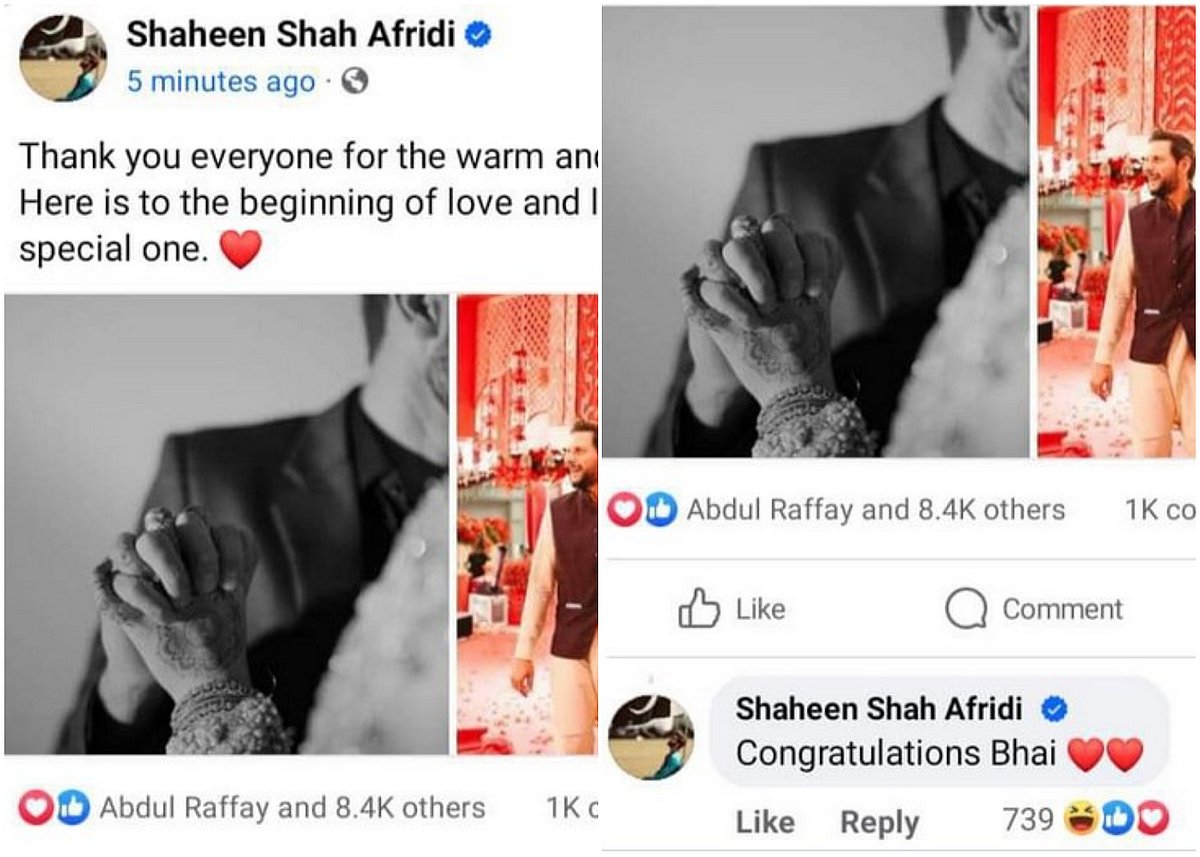This screenshot has height=857, width=1200.
Task: Open 'Abdul Raffay and 8.4K others' on right post
Action: point(876,510)
